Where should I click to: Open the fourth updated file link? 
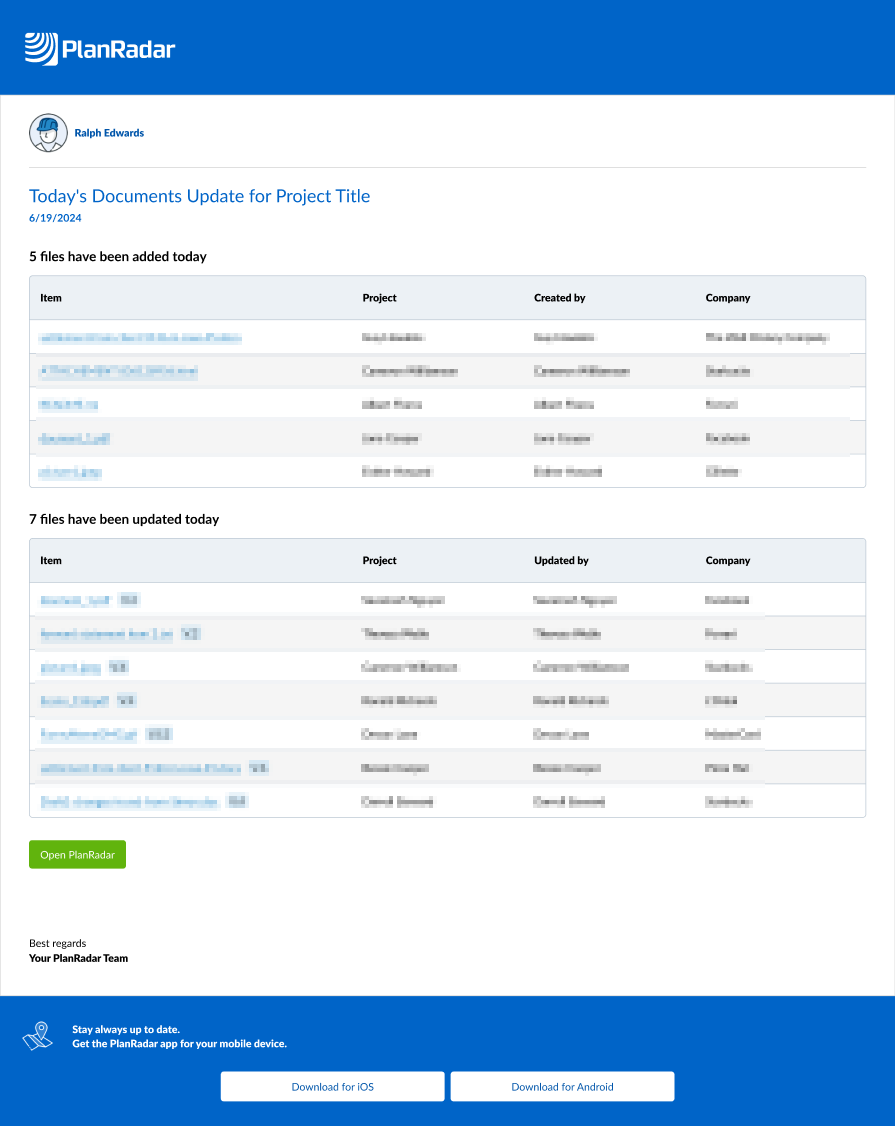(74, 700)
